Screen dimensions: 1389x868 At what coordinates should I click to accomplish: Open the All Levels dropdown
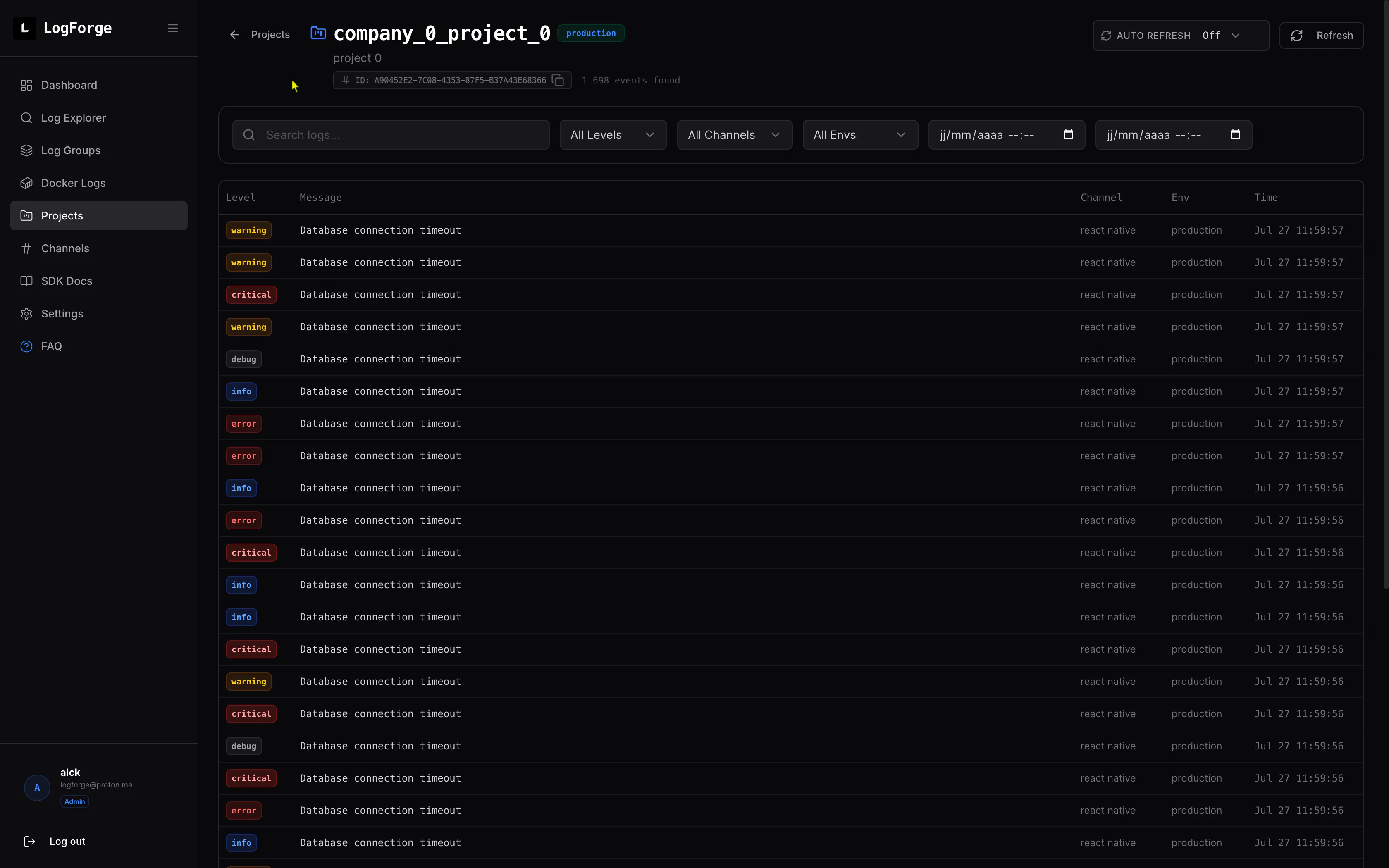[613, 135]
